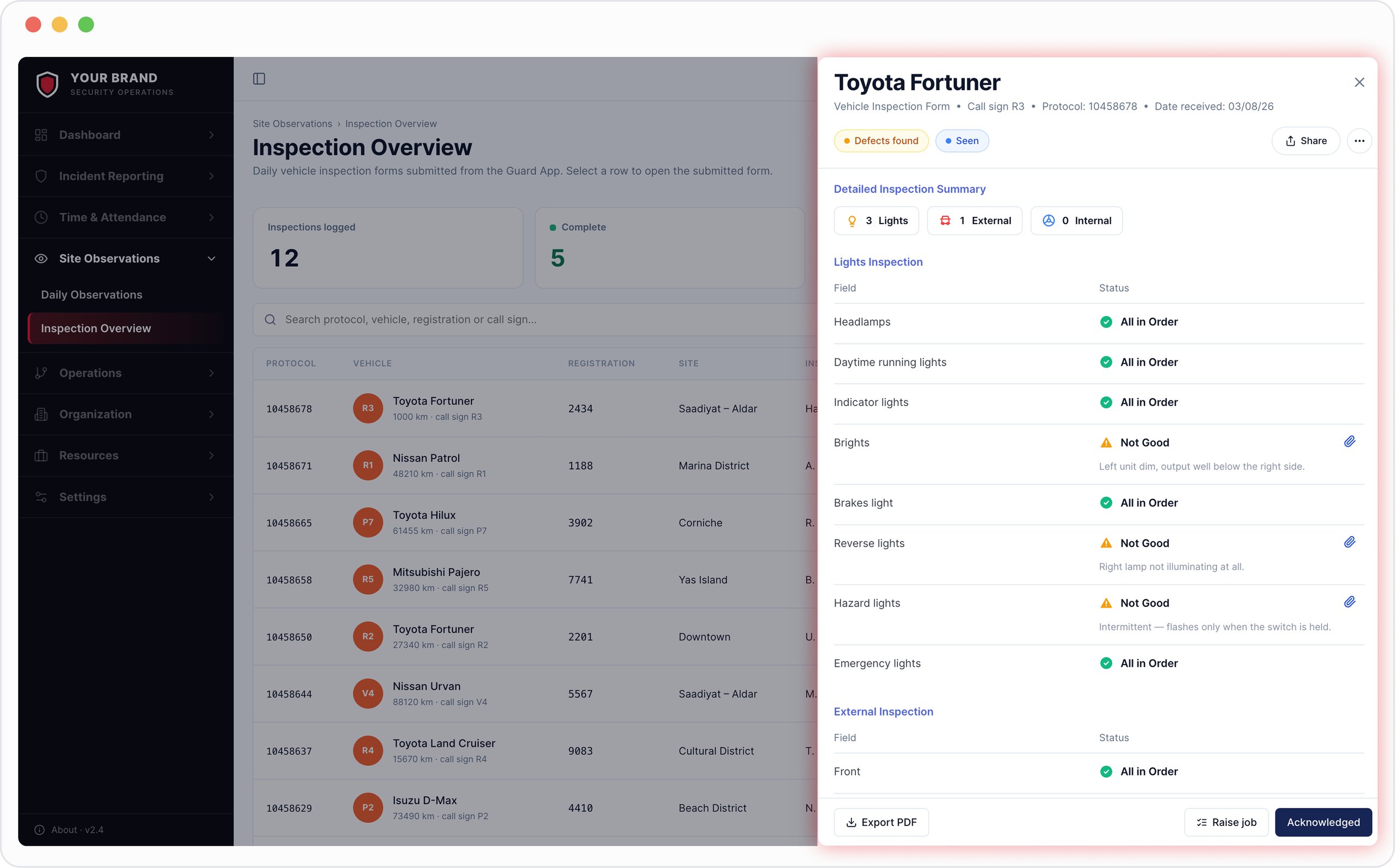This screenshot has width=1400, height=868.
Task: Filter by 0 Internal summary chip
Action: [1076, 220]
